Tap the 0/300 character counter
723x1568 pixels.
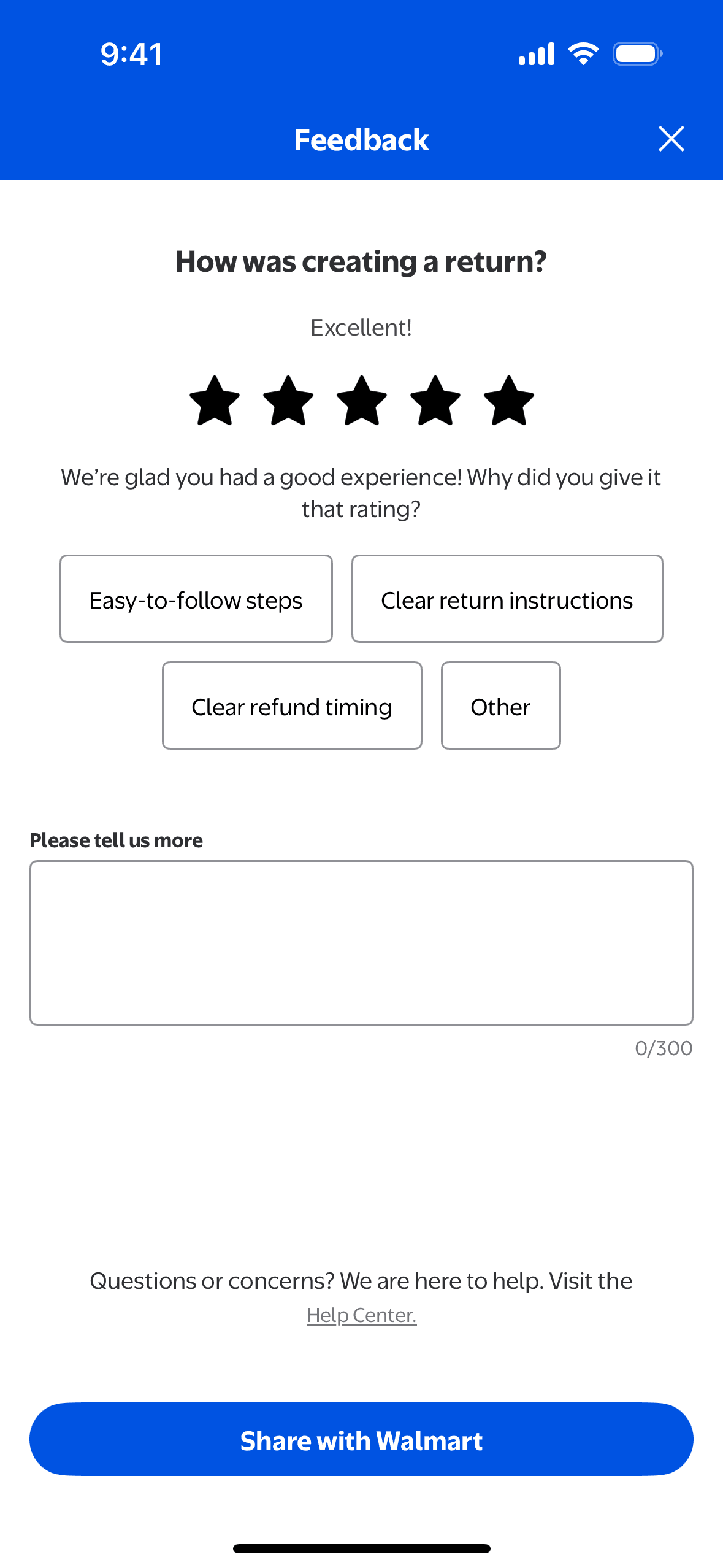click(x=664, y=1048)
